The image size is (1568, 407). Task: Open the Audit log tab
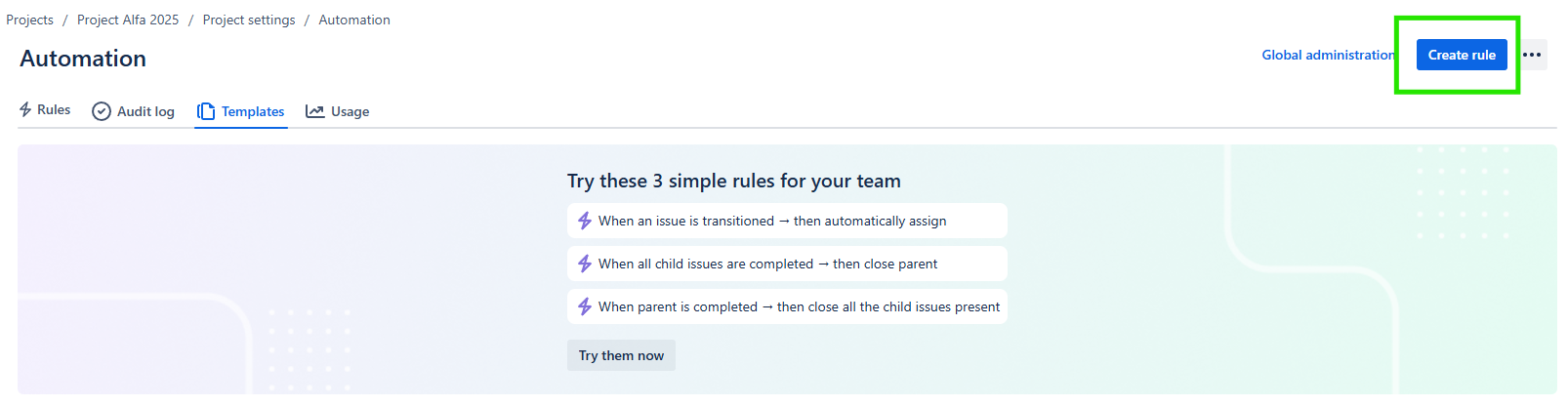145,112
